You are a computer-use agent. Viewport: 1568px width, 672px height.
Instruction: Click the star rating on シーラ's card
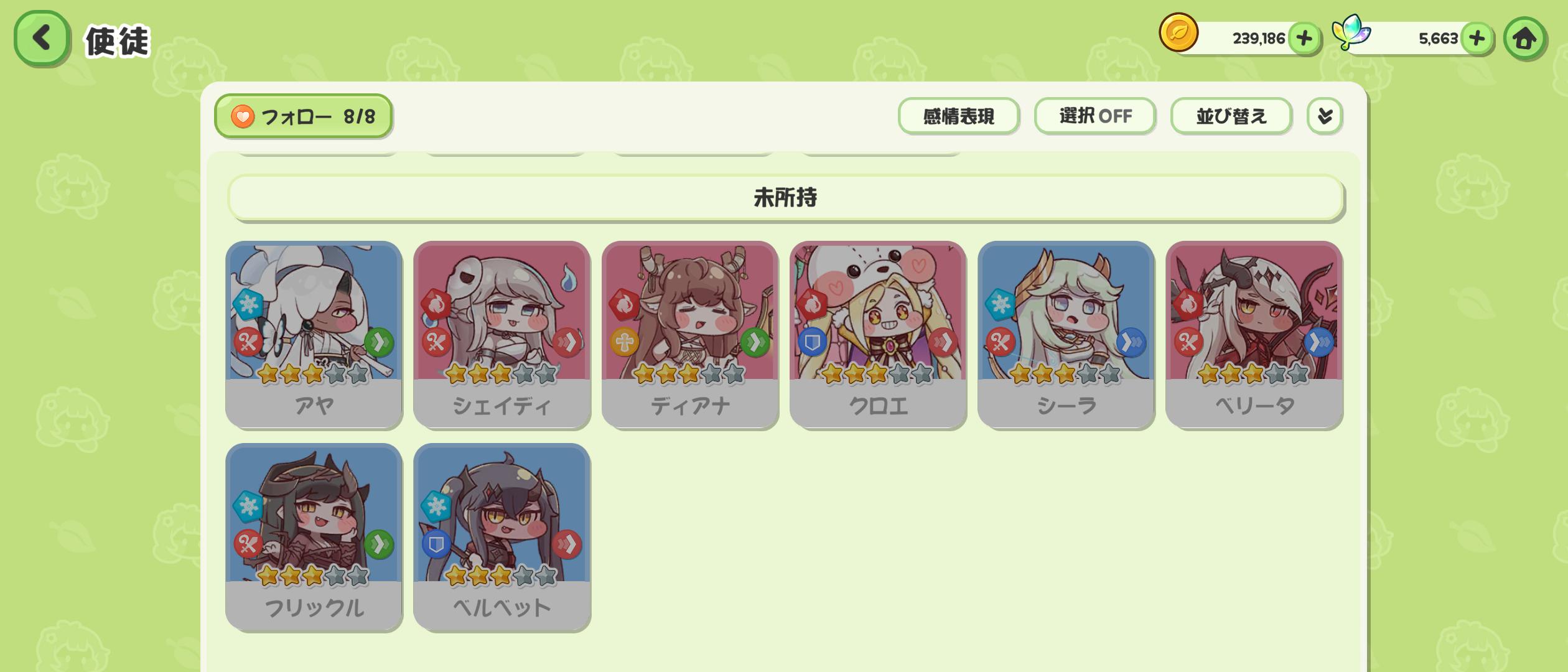point(1065,374)
